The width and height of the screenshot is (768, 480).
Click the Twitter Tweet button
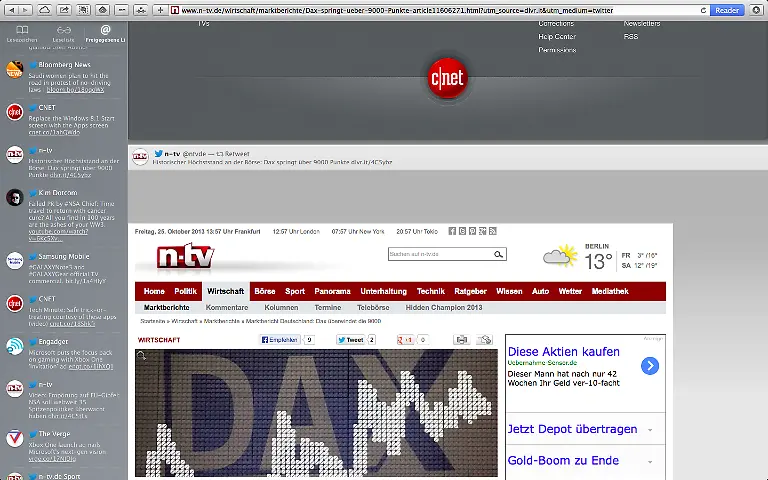click(351, 339)
